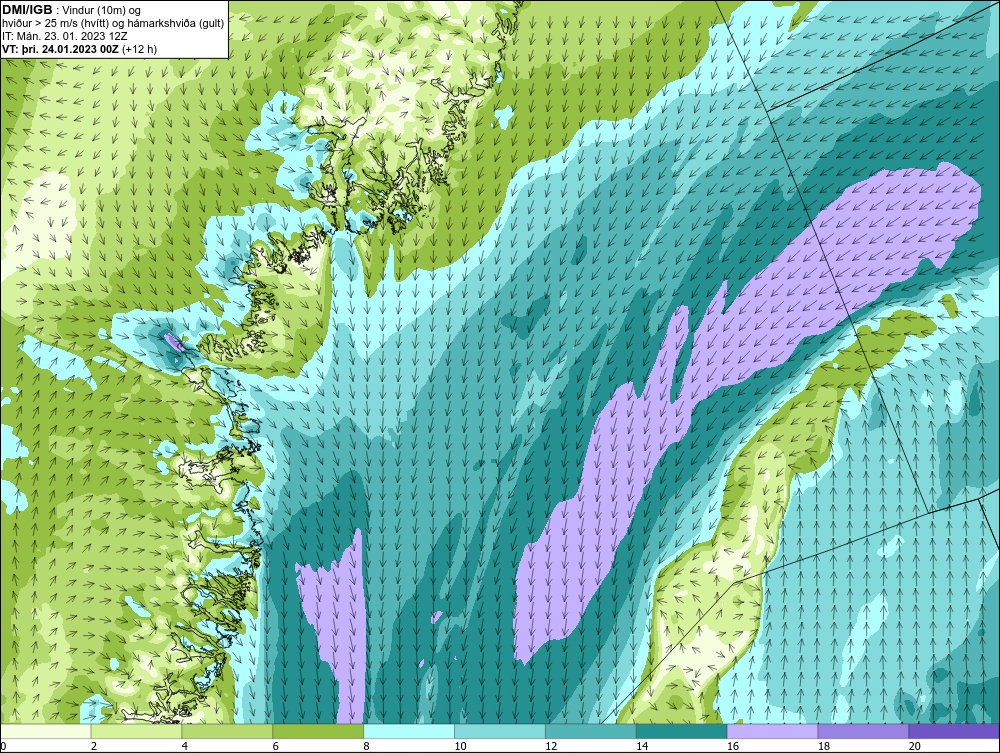Click the legend label '14'
The image size is (1000, 753).
[642, 746]
